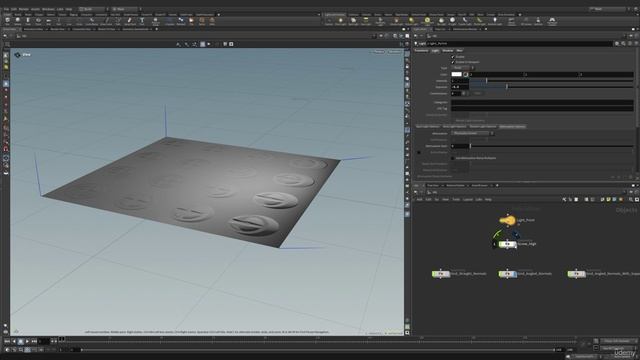Open the Attenuation dropdown menu
Image resolution: width=640 pixels, height=360 pixels.
click(x=472, y=133)
